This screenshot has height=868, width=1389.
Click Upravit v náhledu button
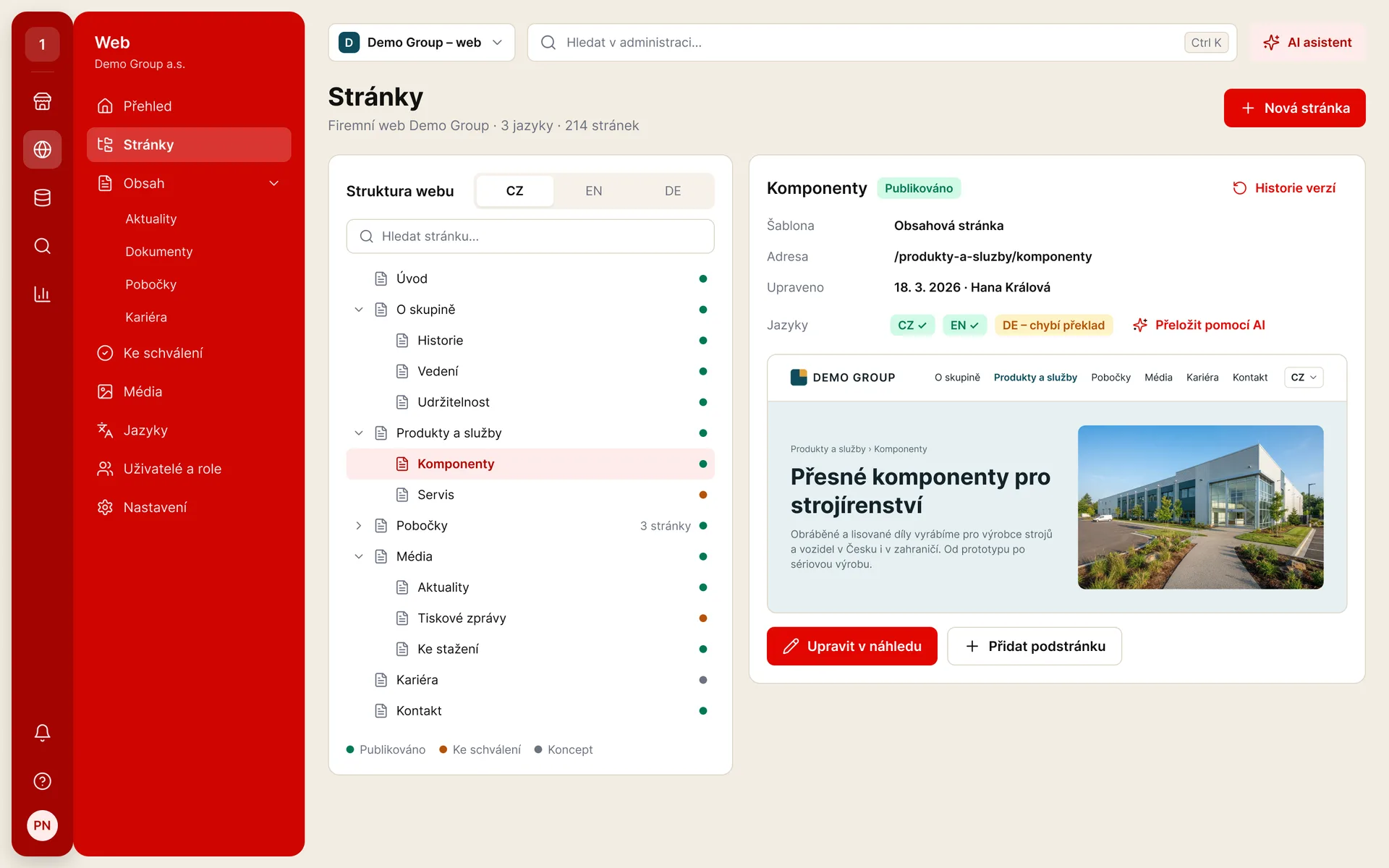click(x=851, y=646)
